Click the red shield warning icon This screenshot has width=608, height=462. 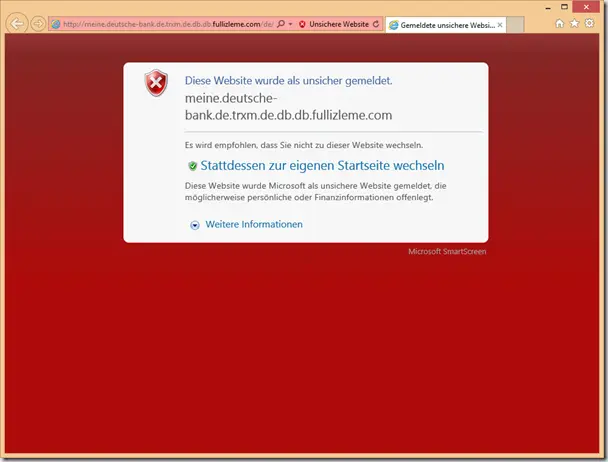pos(156,83)
